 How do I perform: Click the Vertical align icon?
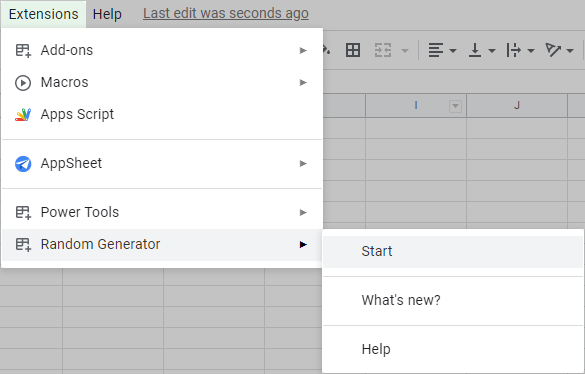(475, 50)
